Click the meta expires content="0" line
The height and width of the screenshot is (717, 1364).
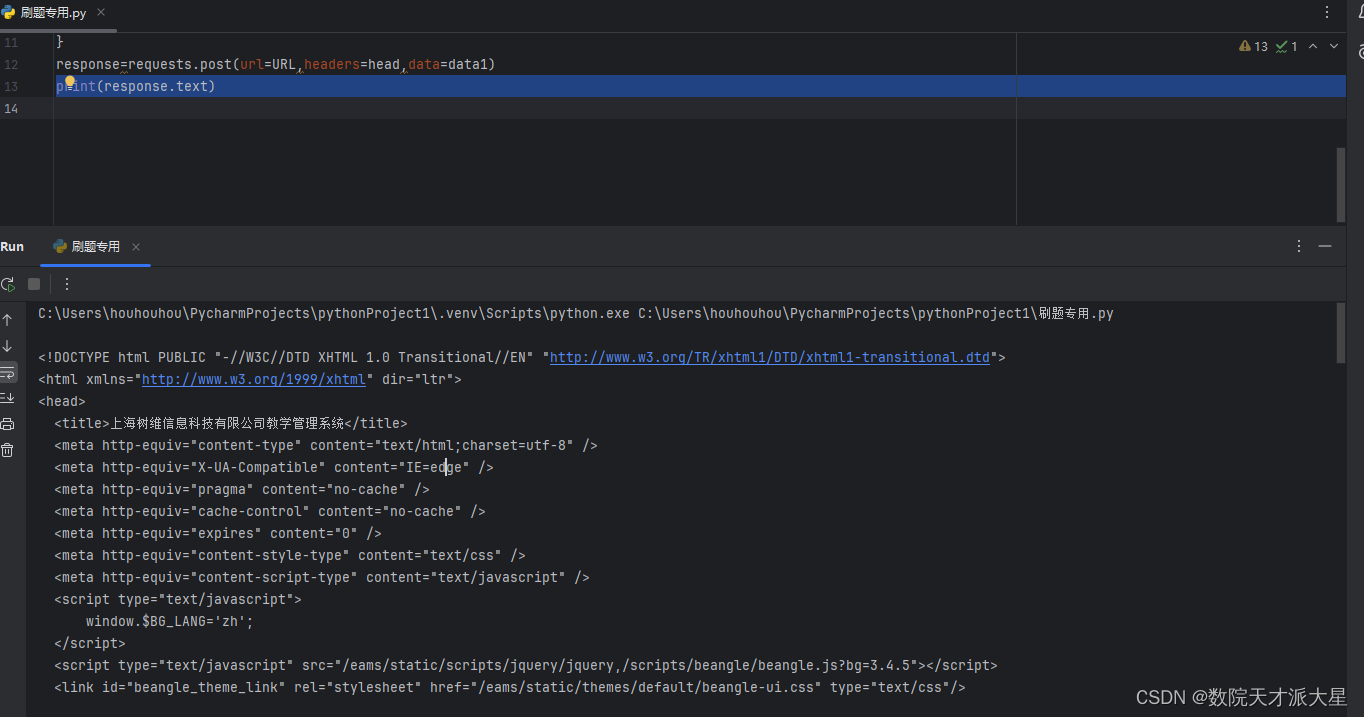coord(218,533)
